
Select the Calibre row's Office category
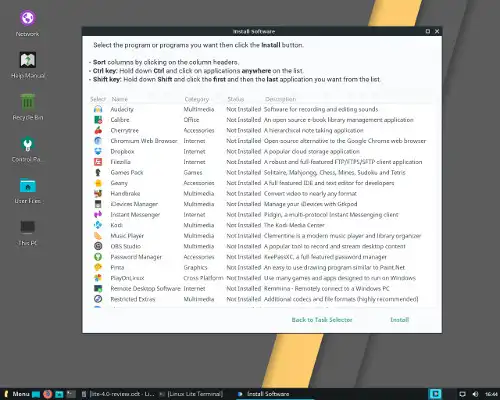(191, 120)
